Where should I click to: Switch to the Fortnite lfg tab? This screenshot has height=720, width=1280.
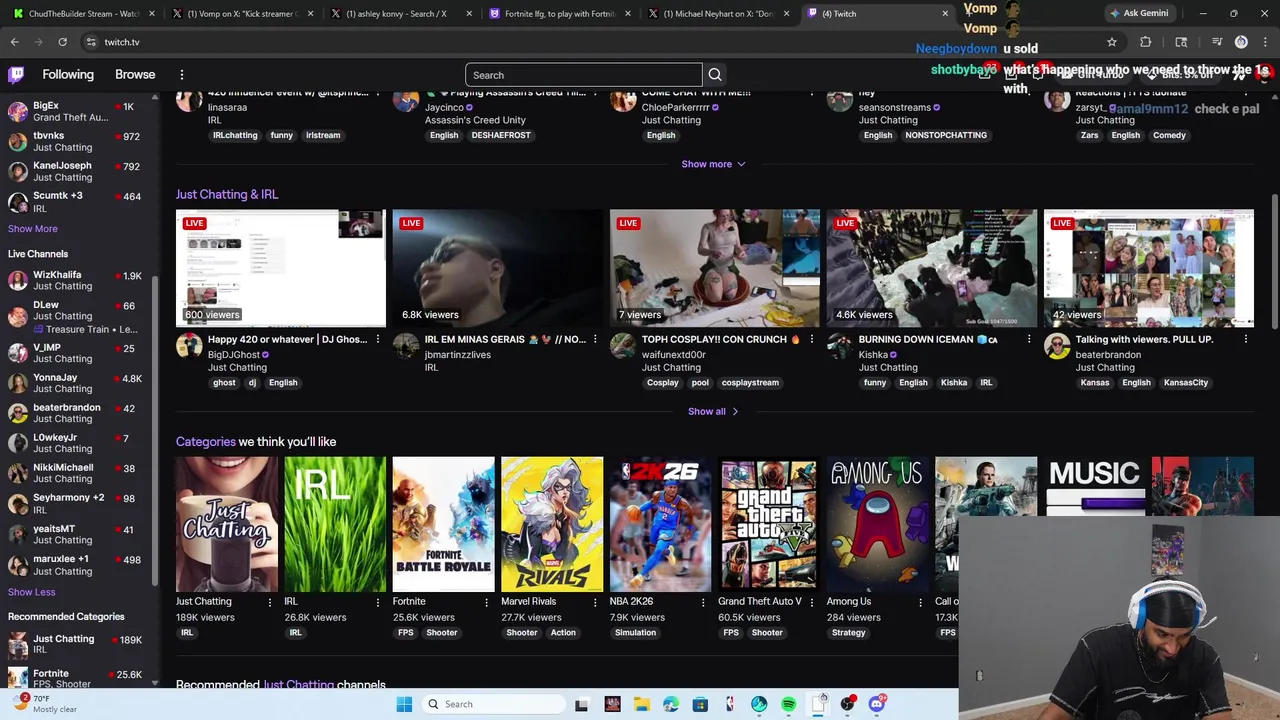(560, 14)
